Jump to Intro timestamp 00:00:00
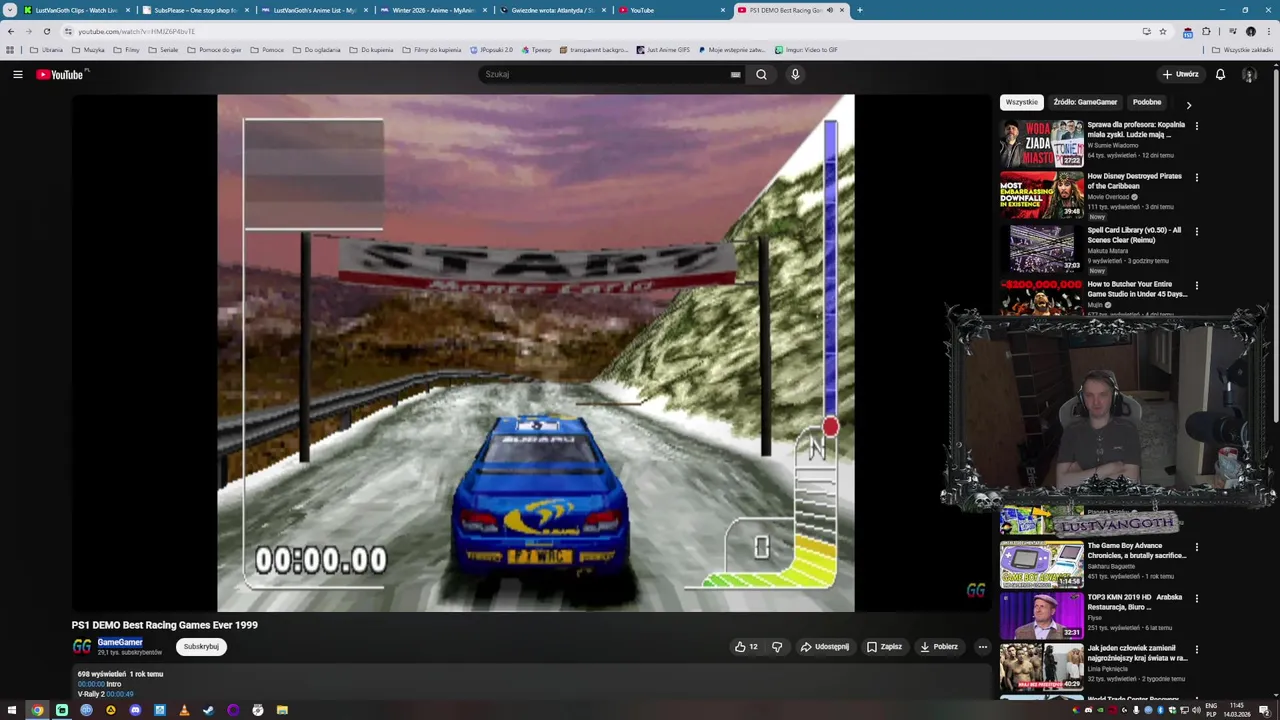 [91, 684]
